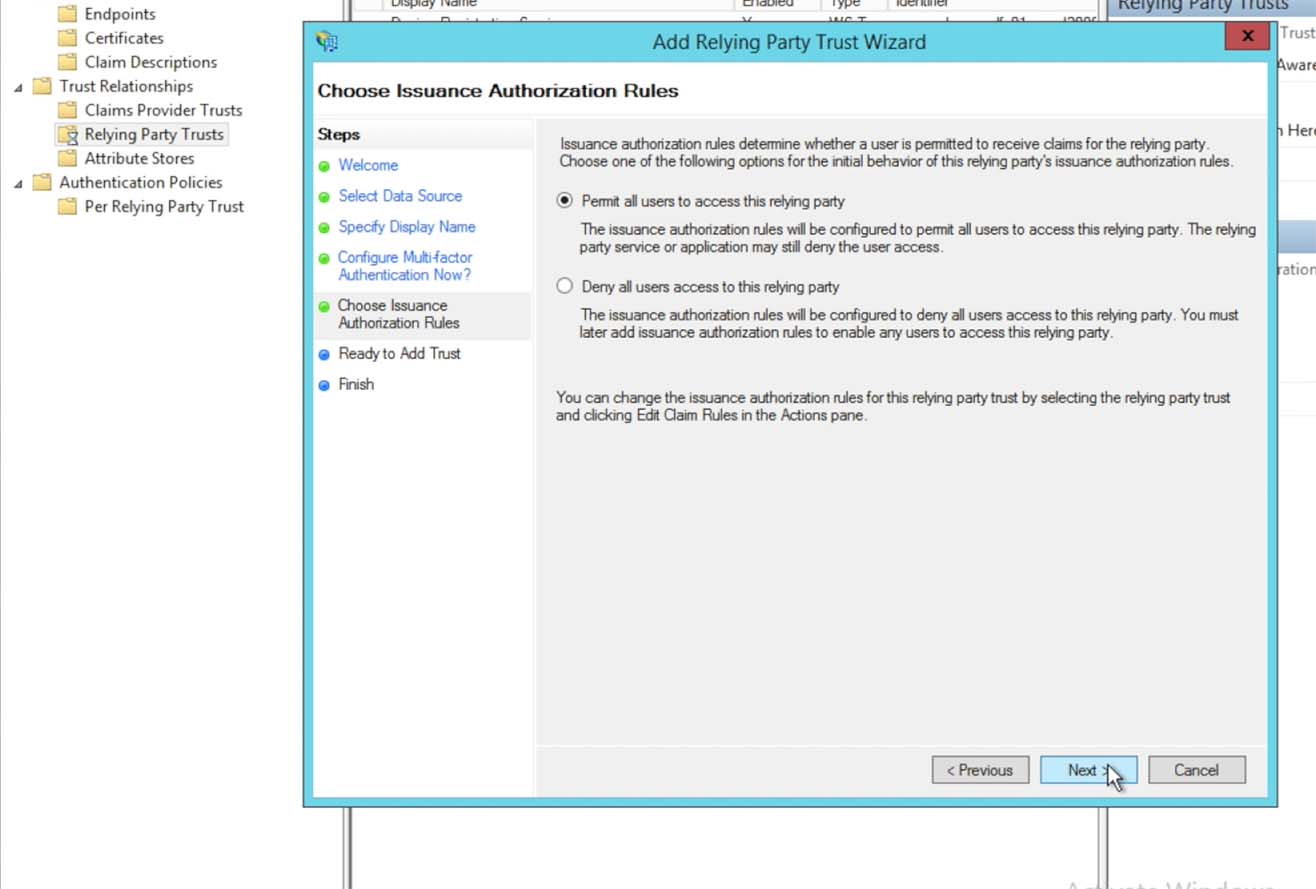Screen dimensions: 1316x889
Task: Select Deny all users access radio button
Action: pyautogui.click(x=565, y=286)
